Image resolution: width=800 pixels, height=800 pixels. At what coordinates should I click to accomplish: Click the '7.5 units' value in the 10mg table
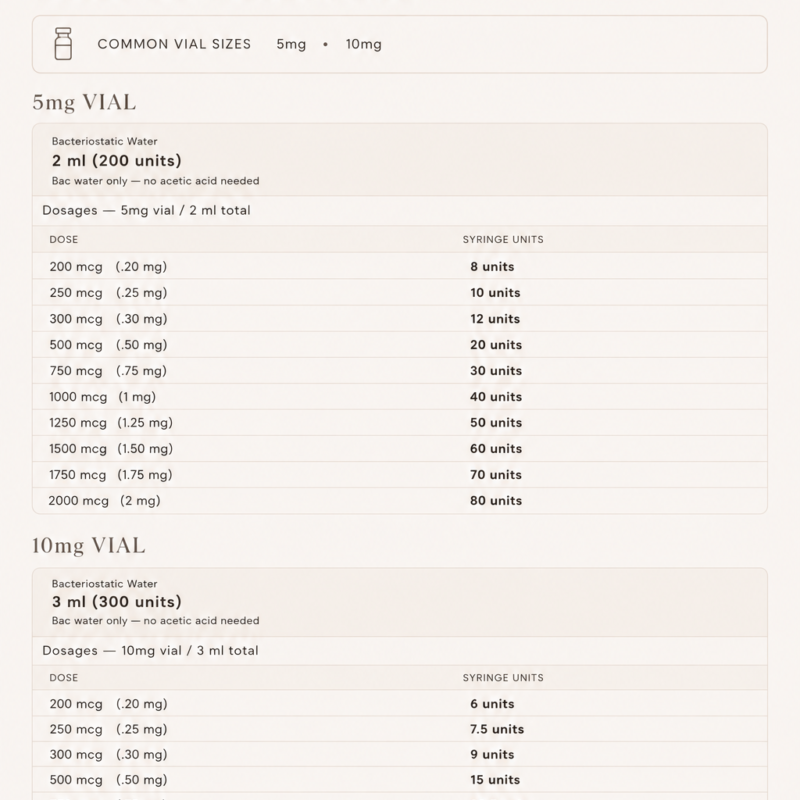(x=497, y=730)
